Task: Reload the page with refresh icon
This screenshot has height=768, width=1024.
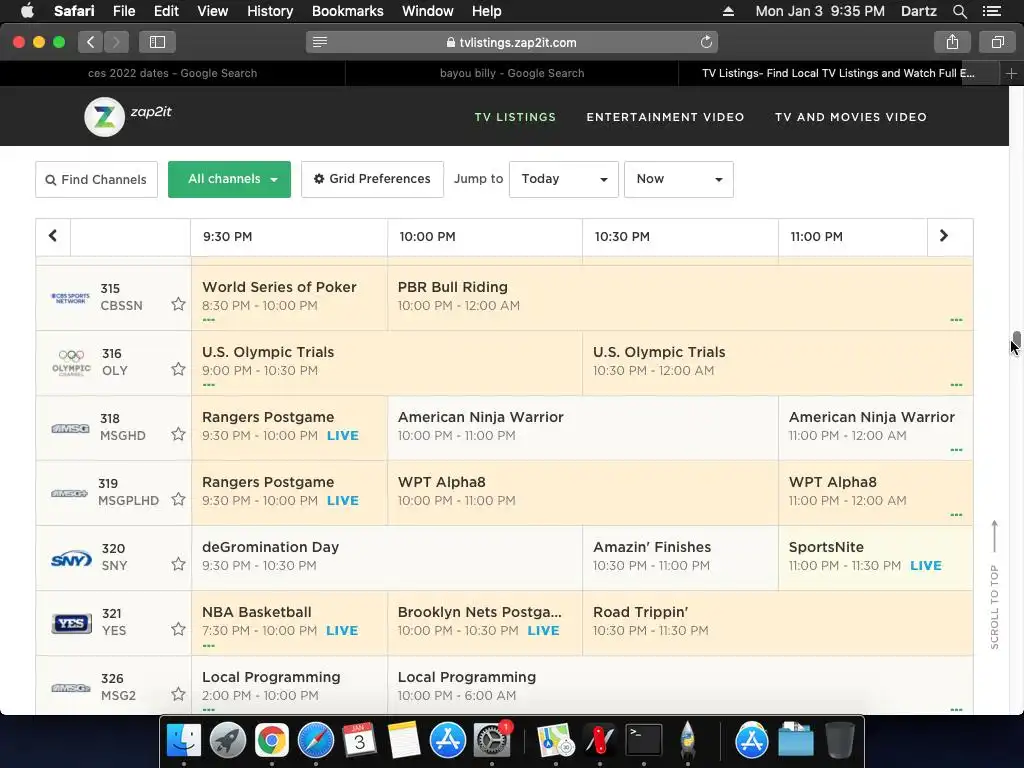Action: (x=706, y=42)
